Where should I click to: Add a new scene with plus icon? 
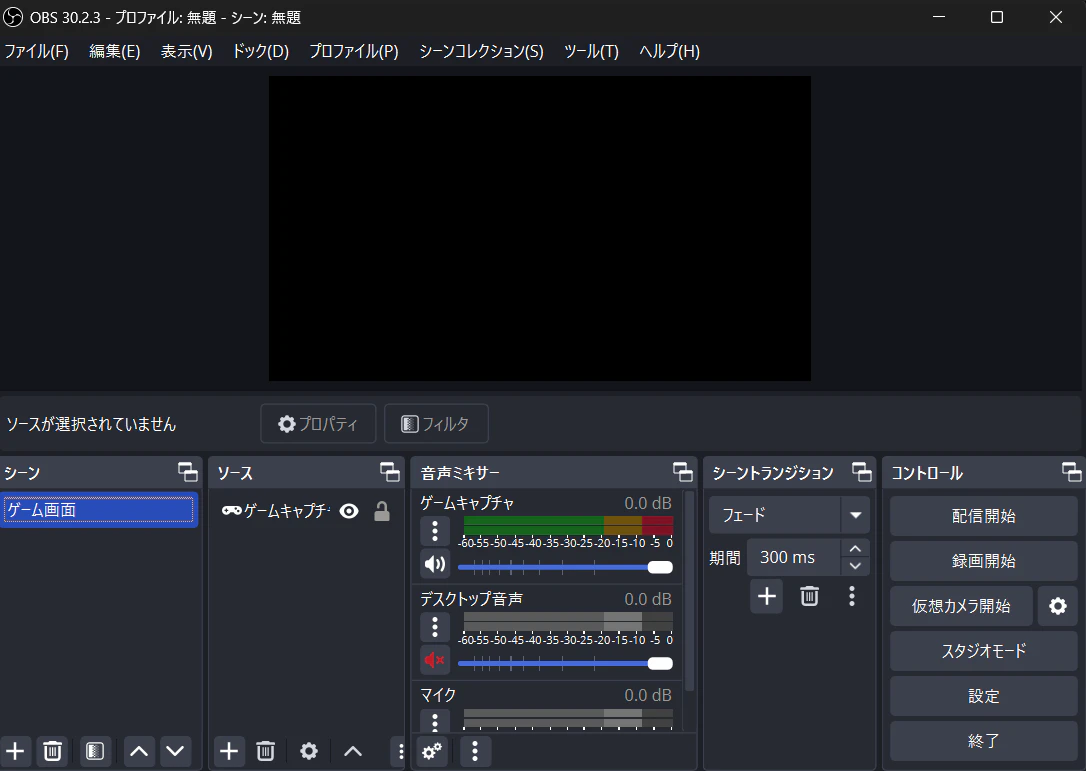click(x=15, y=752)
